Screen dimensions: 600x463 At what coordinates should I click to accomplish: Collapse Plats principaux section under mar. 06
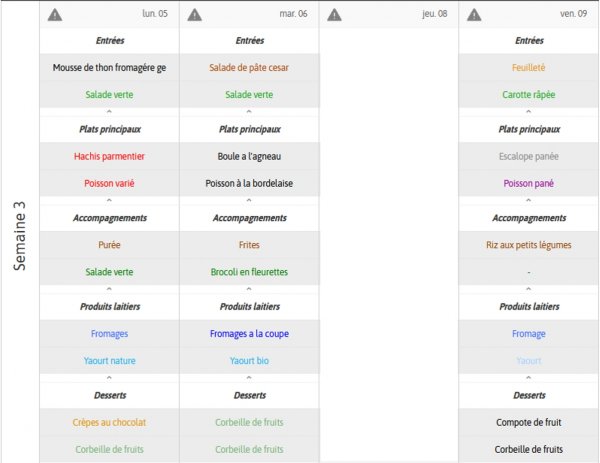click(249, 201)
